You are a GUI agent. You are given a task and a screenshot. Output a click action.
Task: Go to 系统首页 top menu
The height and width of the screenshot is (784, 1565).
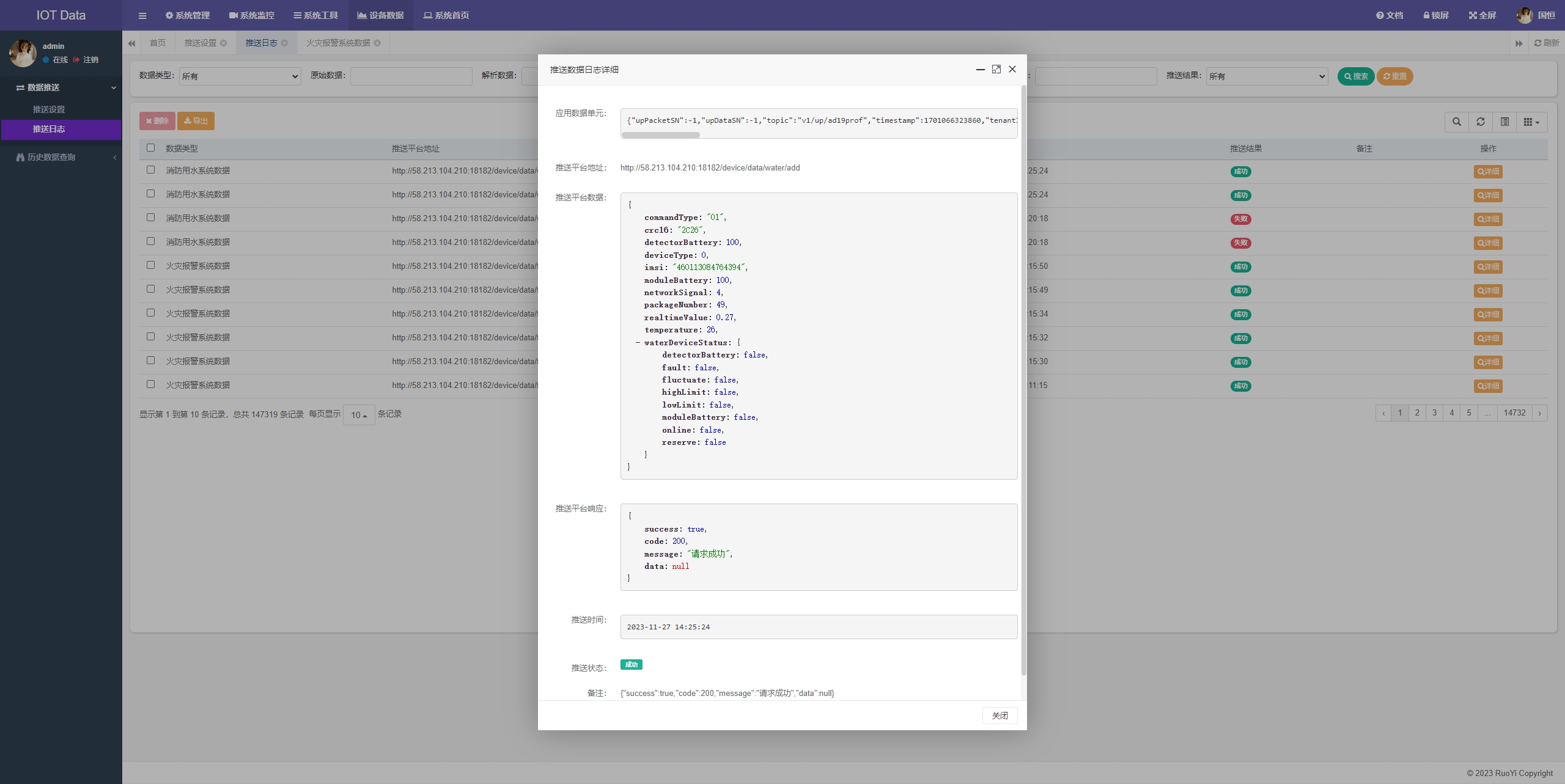click(x=446, y=15)
